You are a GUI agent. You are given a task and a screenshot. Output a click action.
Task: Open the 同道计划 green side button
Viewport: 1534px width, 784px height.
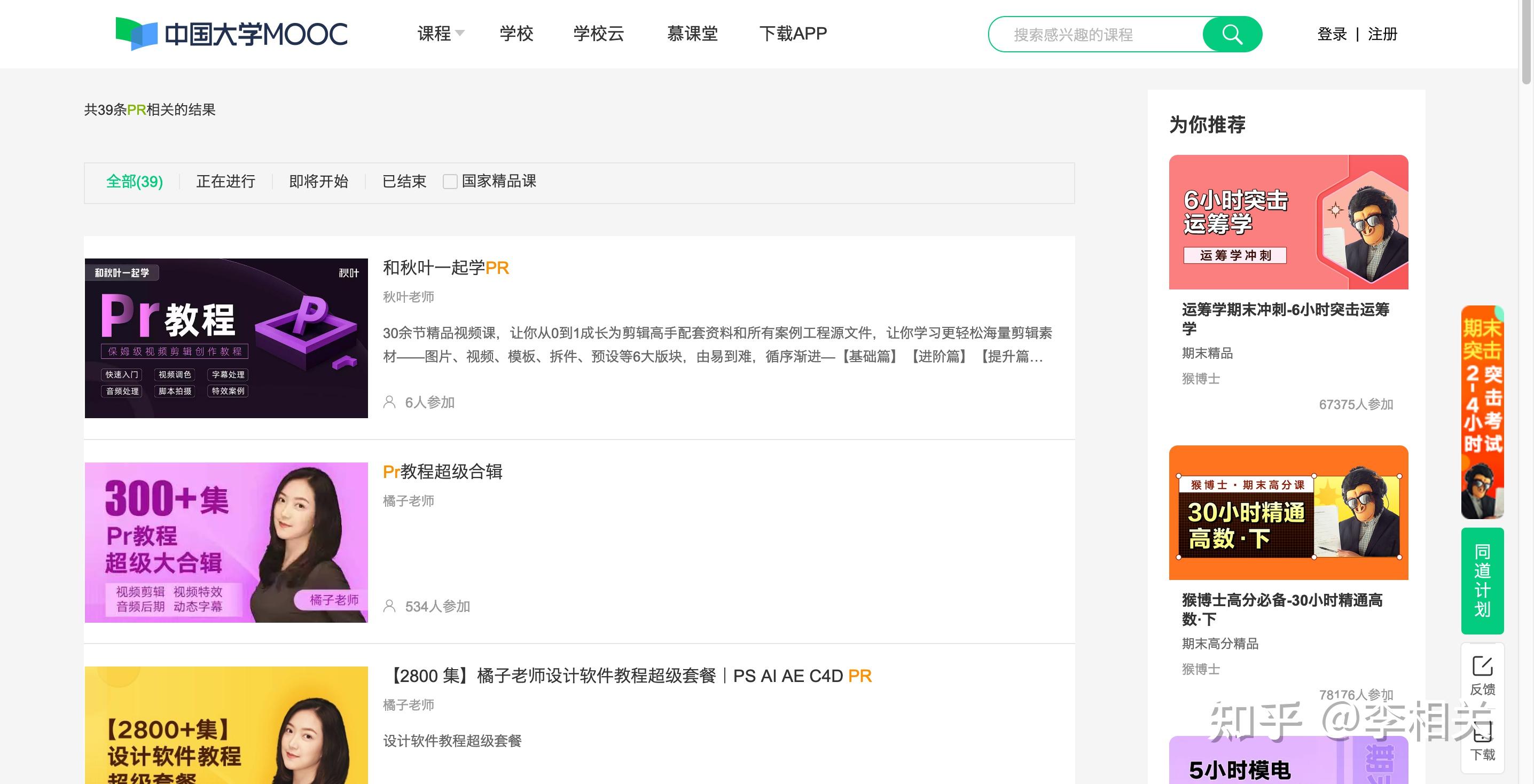[x=1482, y=581]
